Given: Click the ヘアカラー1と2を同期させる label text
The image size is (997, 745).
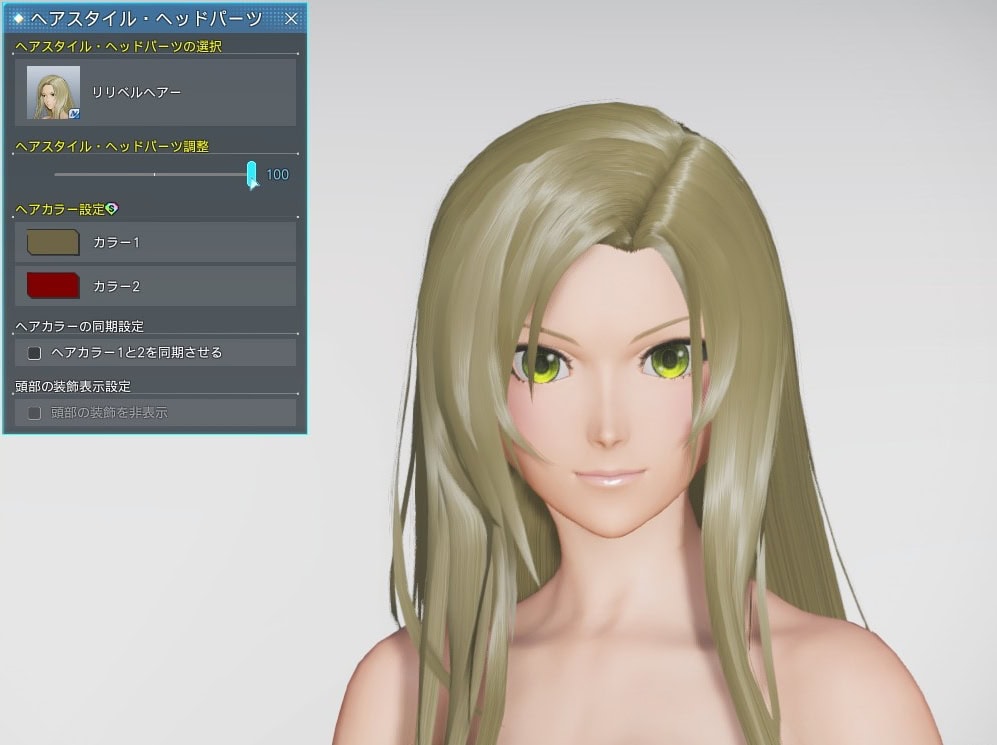Looking at the screenshot, I should coord(136,352).
